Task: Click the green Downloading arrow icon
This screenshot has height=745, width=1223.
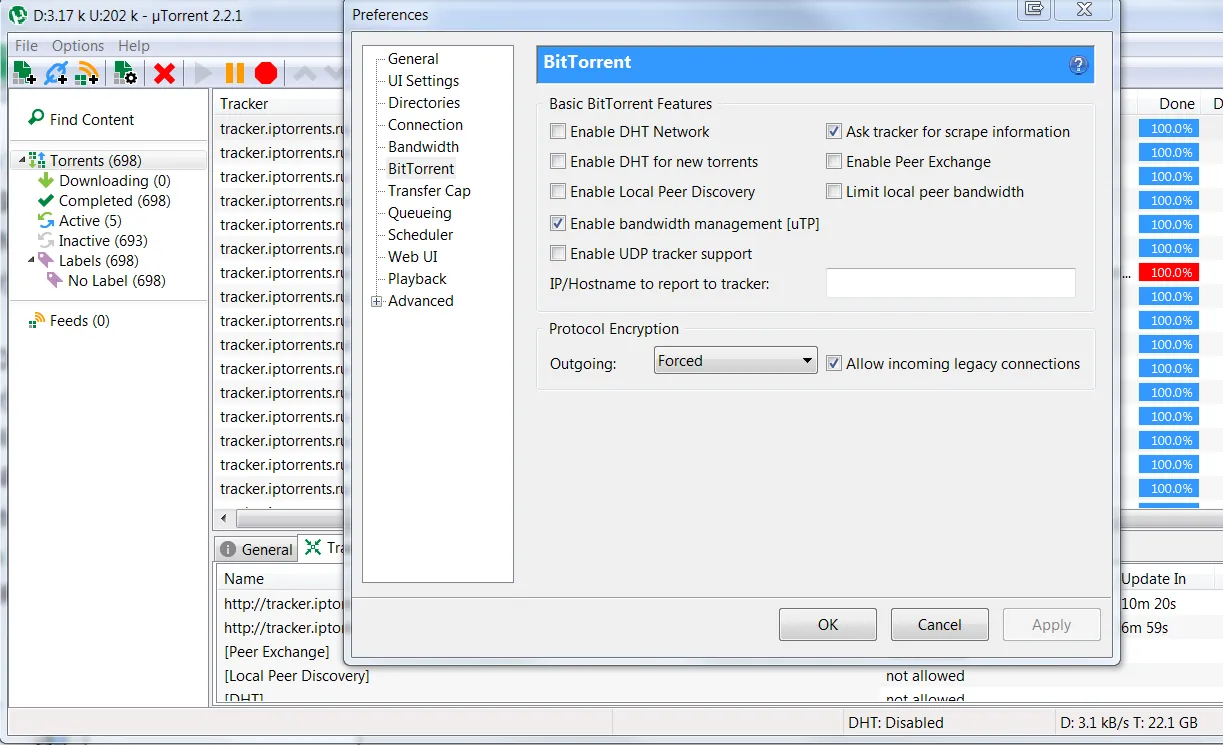Action: 46,181
